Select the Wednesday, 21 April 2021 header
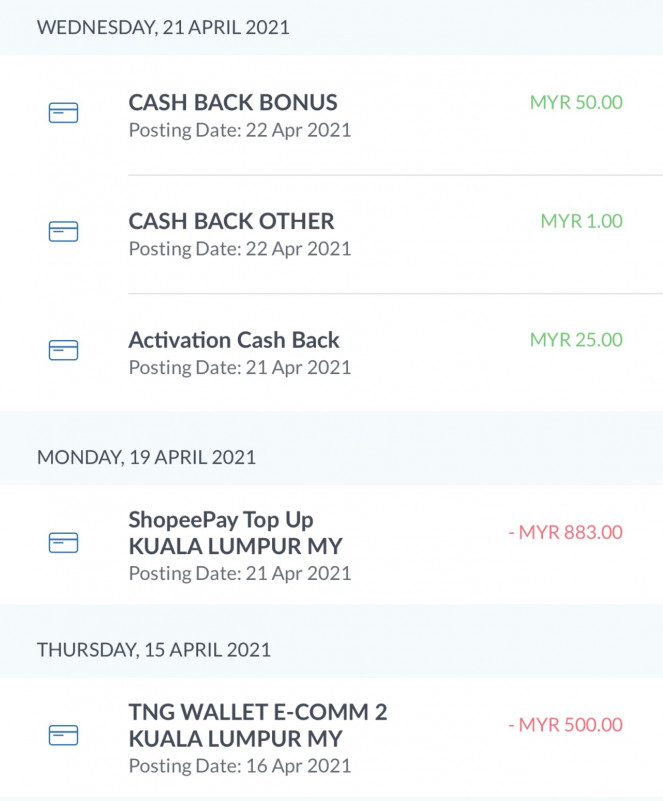Screen dimensions: 663x801 (163, 28)
